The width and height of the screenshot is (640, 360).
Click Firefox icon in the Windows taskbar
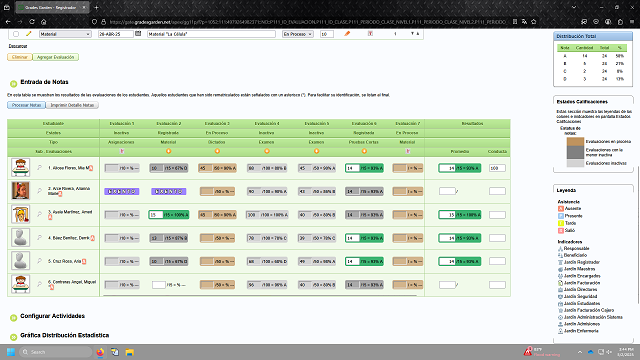[x=100, y=352]
